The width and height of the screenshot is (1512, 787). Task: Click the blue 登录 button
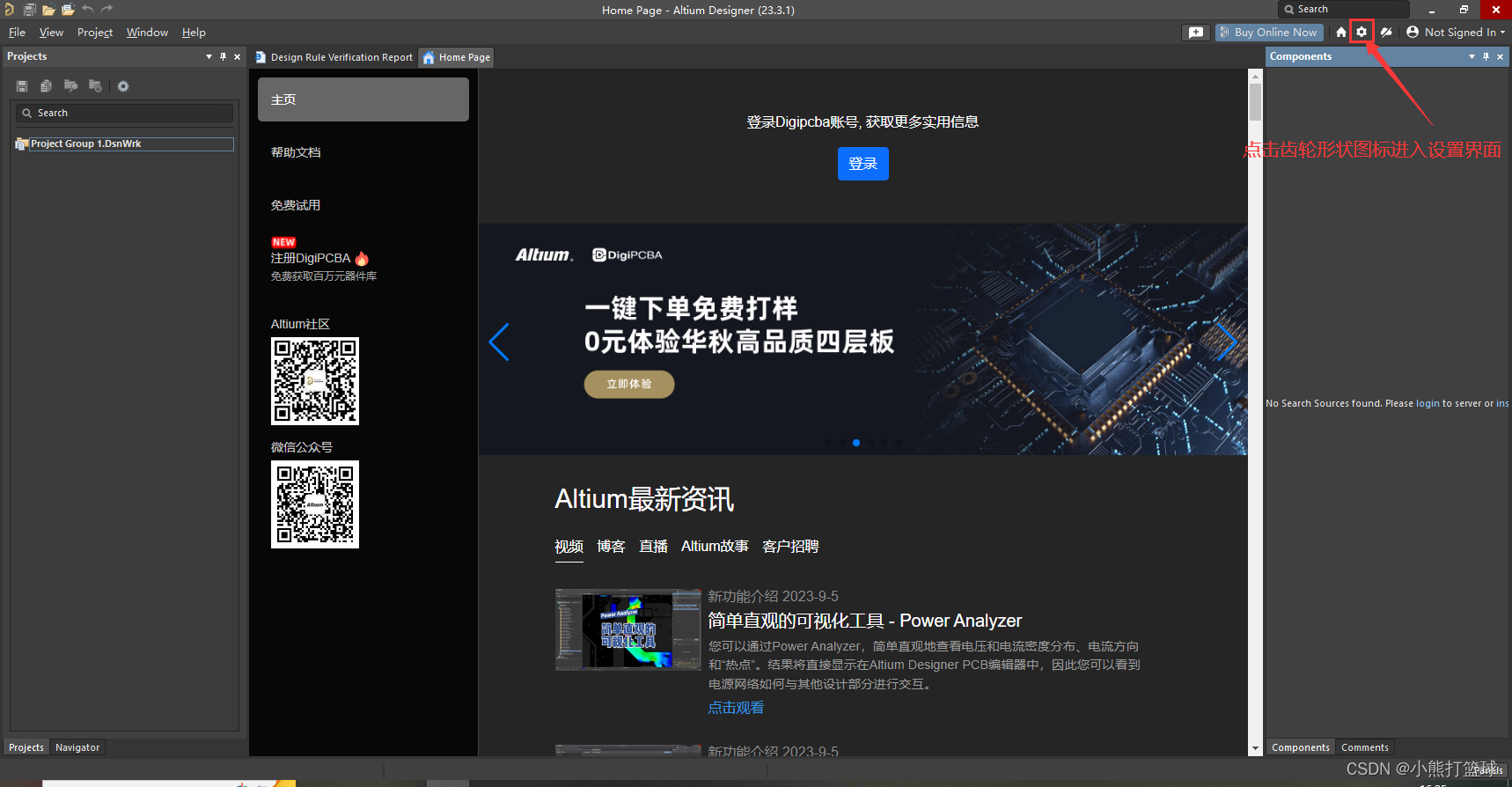pyautogui.click(x=862, y=164)
